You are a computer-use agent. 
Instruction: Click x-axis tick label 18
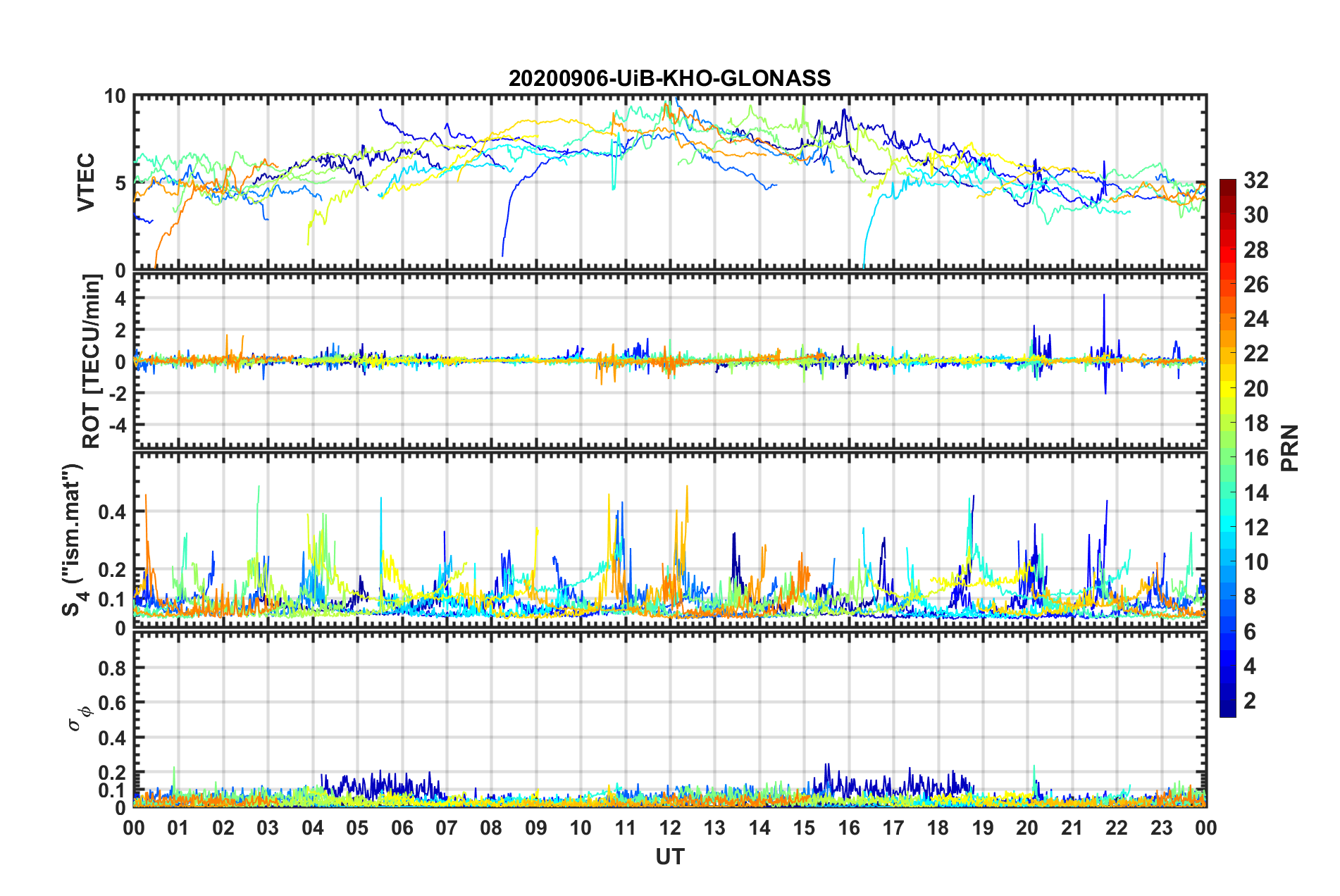(x=938, y=828)
